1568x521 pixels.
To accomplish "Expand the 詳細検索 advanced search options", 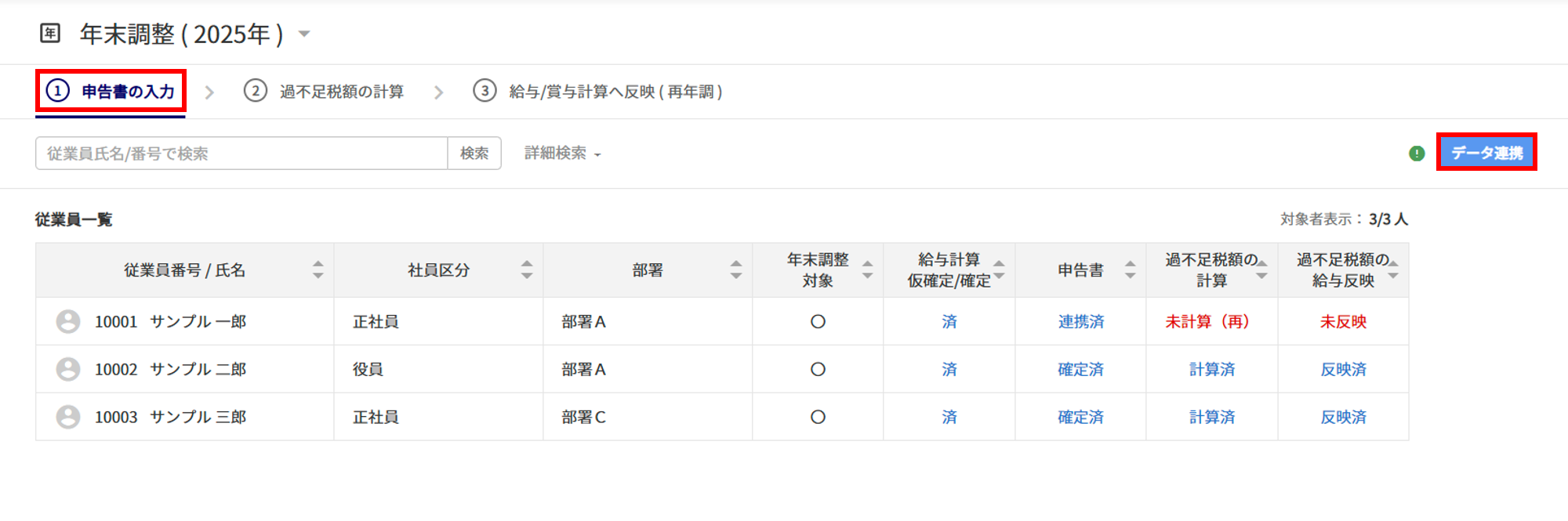I will pos(562,154).
